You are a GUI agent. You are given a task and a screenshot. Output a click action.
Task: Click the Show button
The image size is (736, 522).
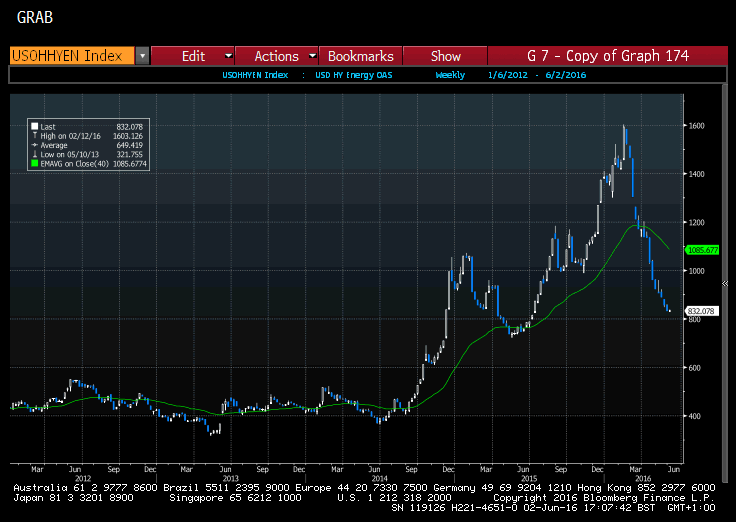pyautogui.click(x=446, y=56)
